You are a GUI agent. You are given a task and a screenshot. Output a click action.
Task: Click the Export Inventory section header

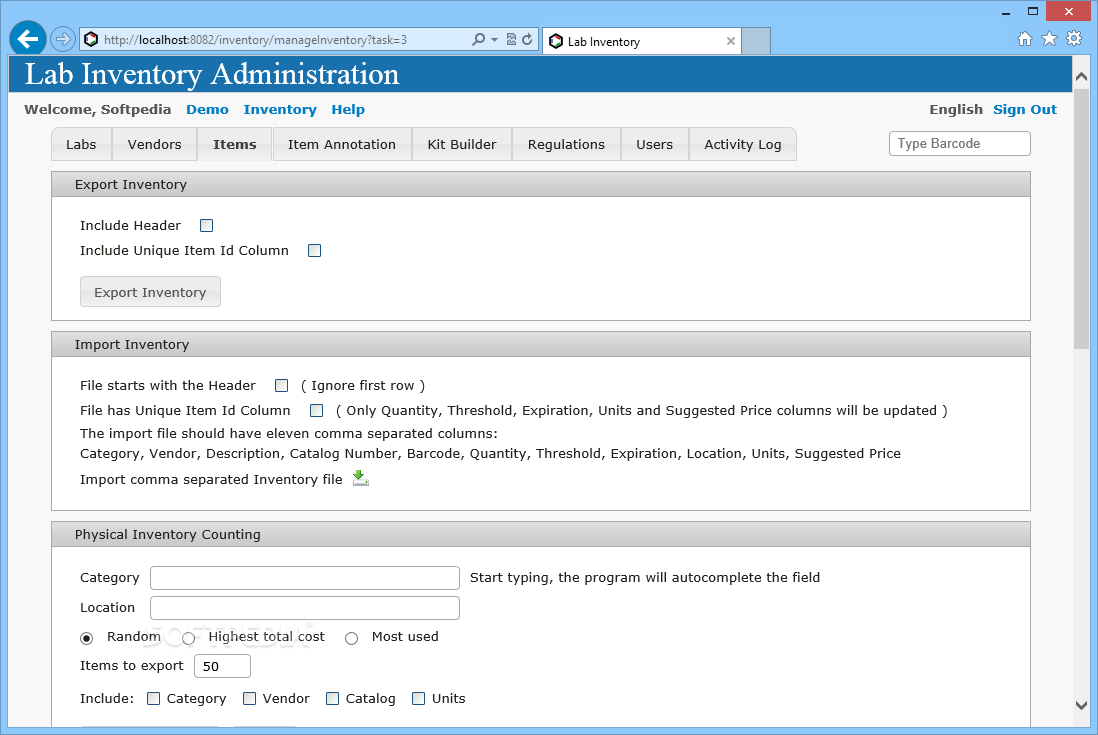click(x=541, y=185)
